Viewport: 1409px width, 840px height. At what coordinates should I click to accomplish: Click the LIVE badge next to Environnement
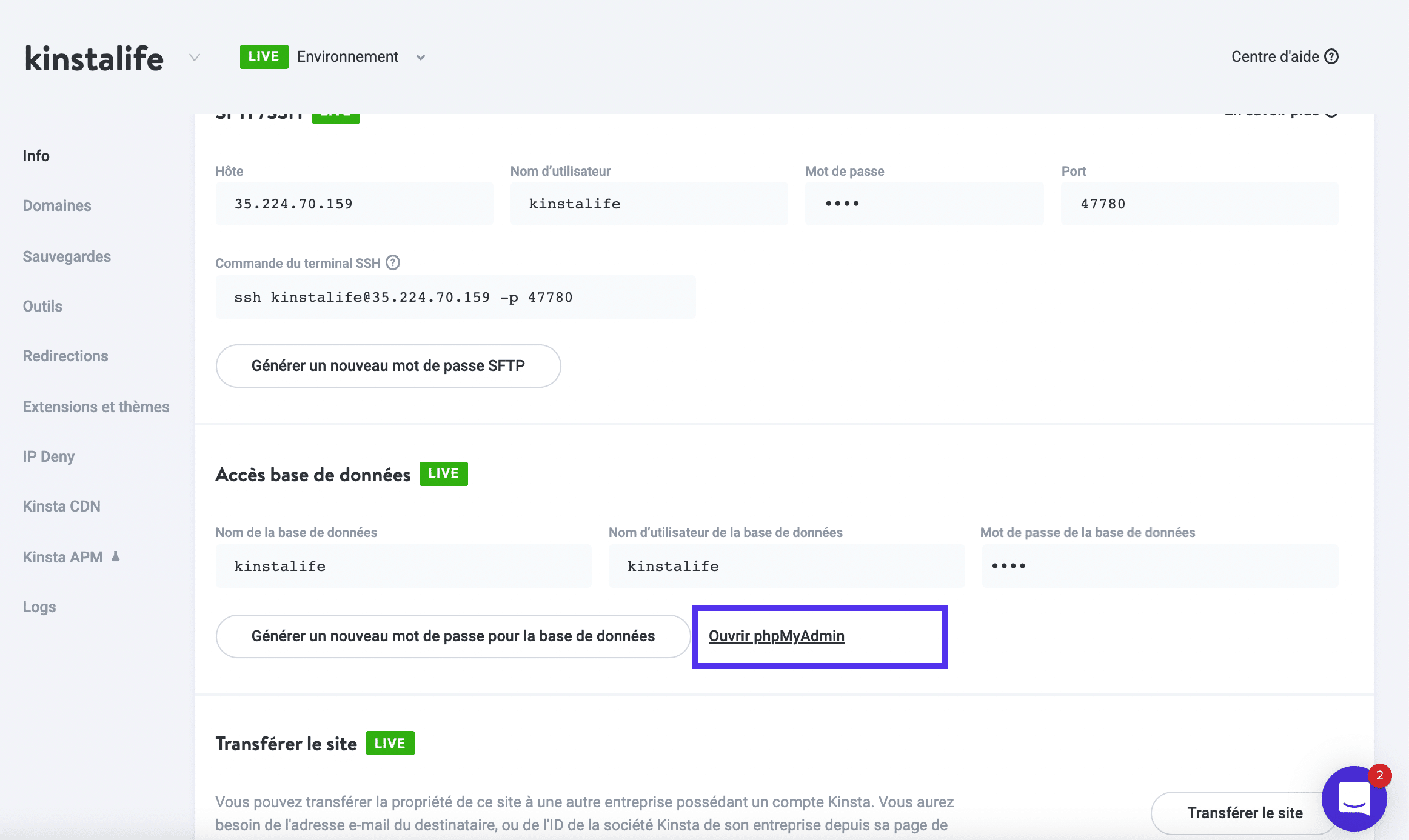click(x=264, y=56)
